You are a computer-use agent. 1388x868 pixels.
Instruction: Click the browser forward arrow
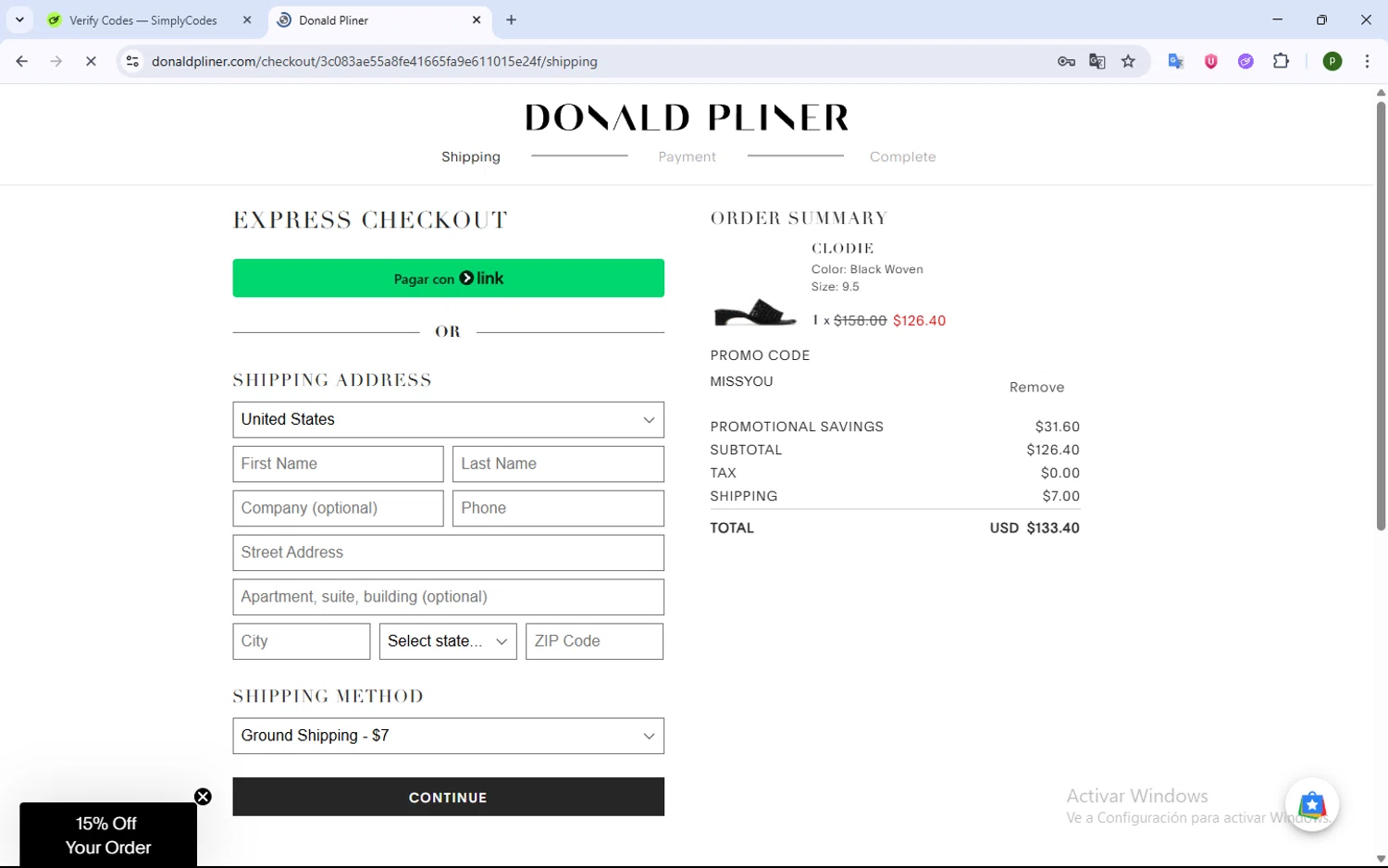[56, 61]
